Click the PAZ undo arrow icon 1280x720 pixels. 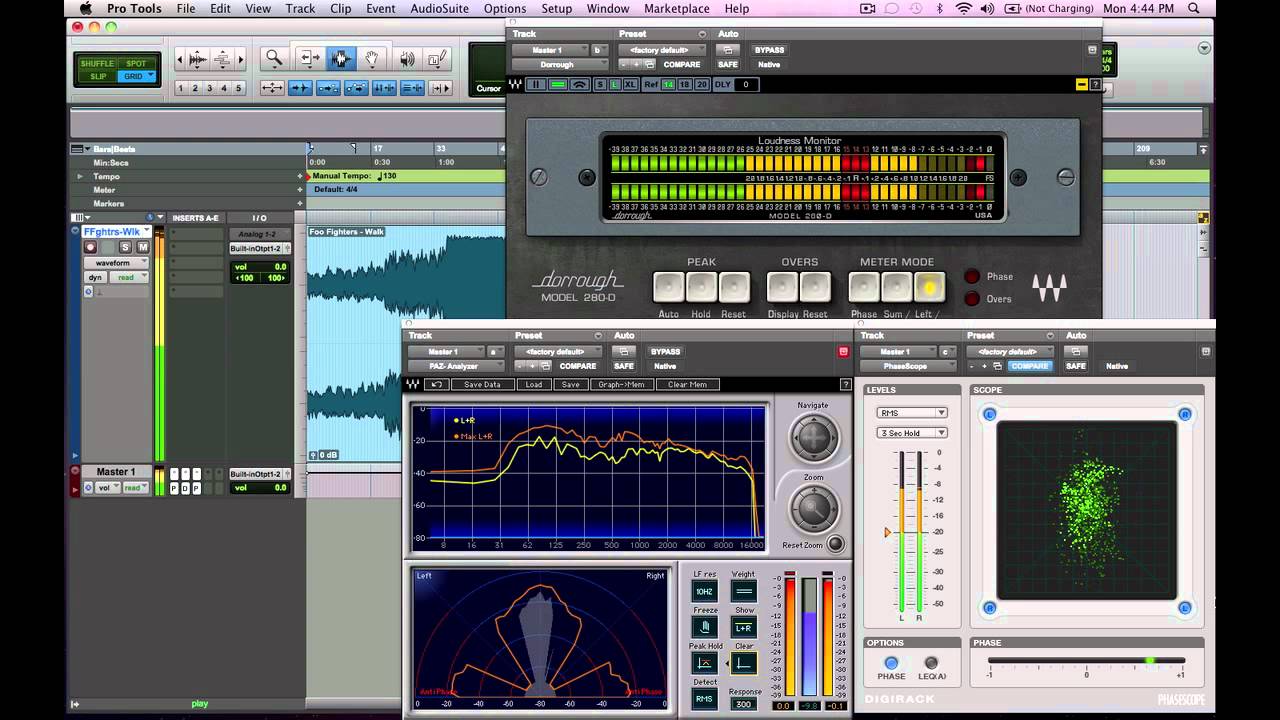click(437, 385)
